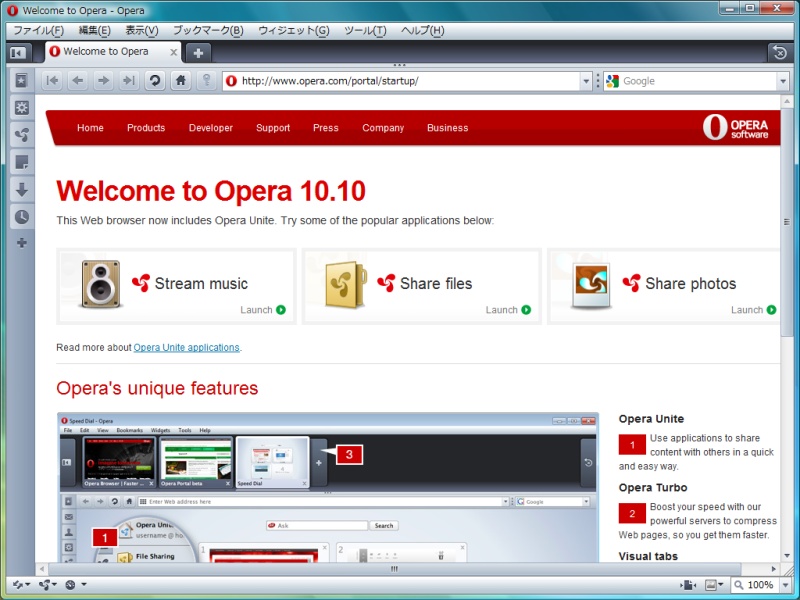This screenshot has height=600, width=800.
Task: Click the horizontal scrollbar right arrow
Action: click(773, 569)
